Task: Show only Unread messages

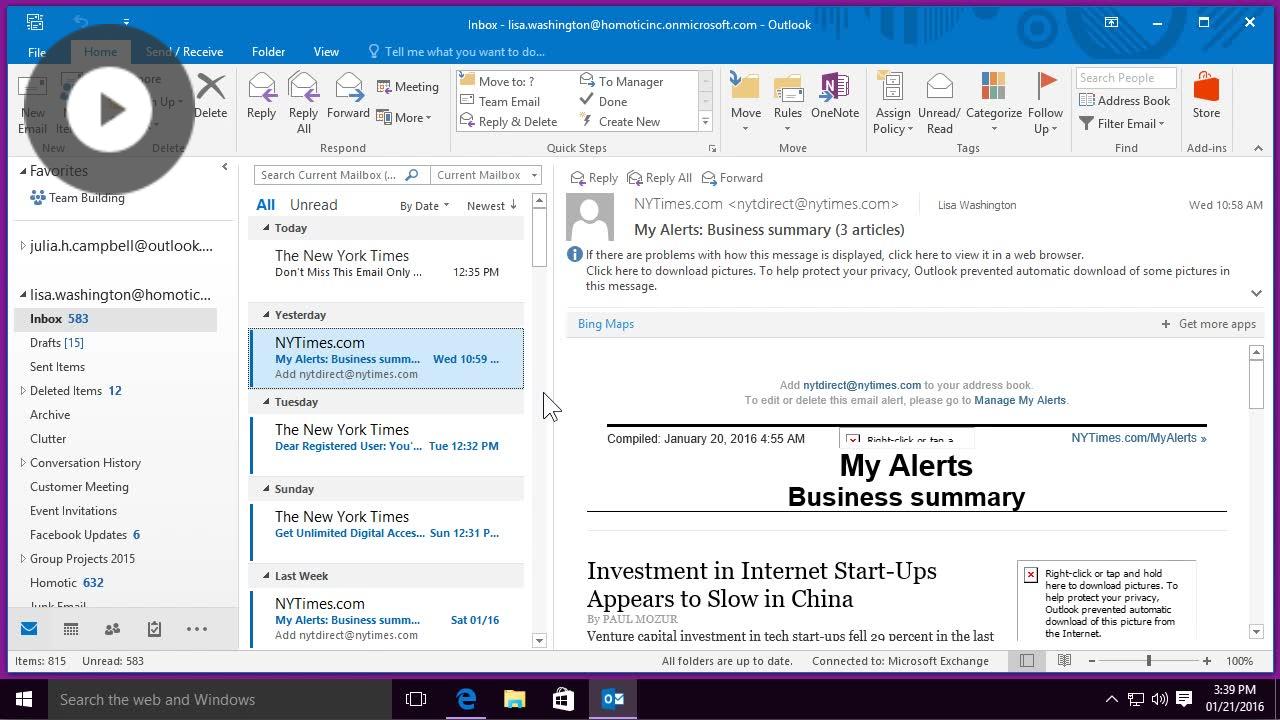Action: (313, 204)
